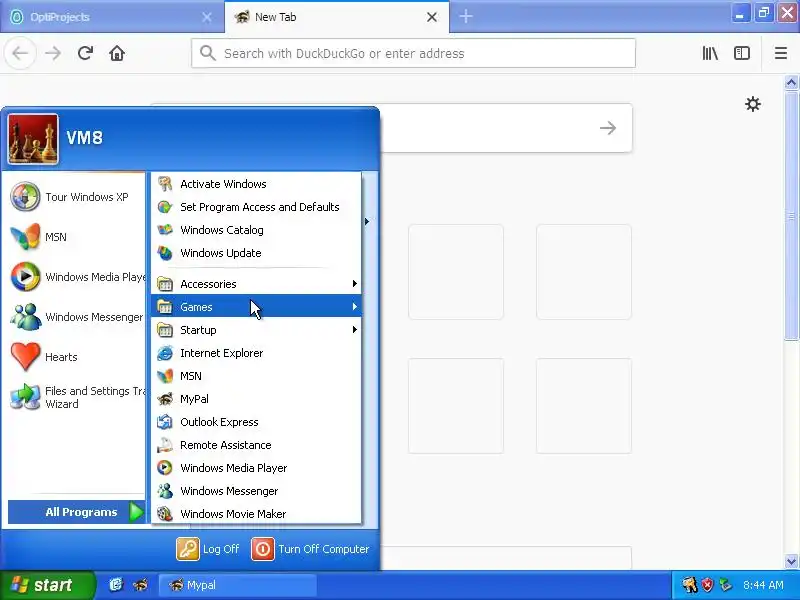Screen dimensions: 800x600
Task: Click Turn Off Computer button
Action: [x=310, y=549]
